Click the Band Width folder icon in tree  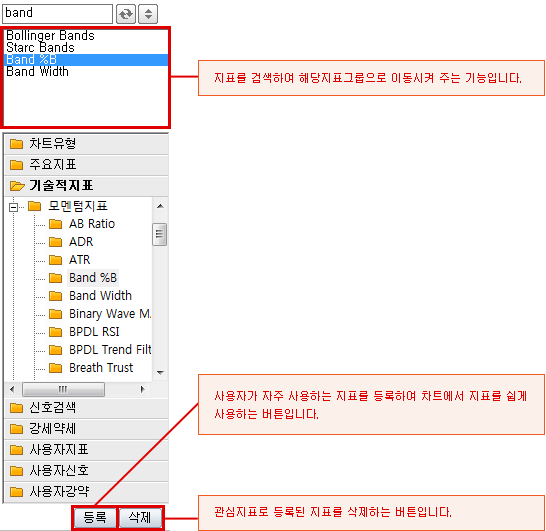pyautogui.click(x=55, y=296)
